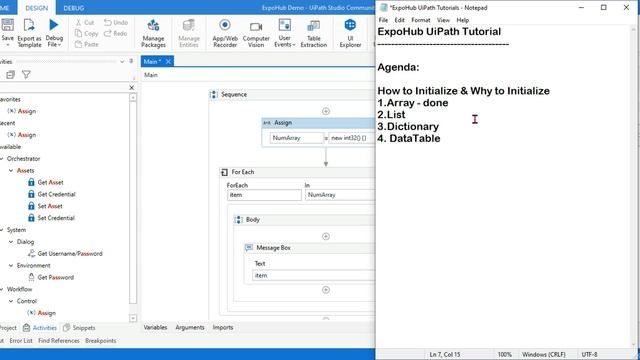Image resolution: width=640 pixels, height=360 pixels.
Task: Collapse the Control tree node
Action: pyautogui.click(x=11, y=301)
